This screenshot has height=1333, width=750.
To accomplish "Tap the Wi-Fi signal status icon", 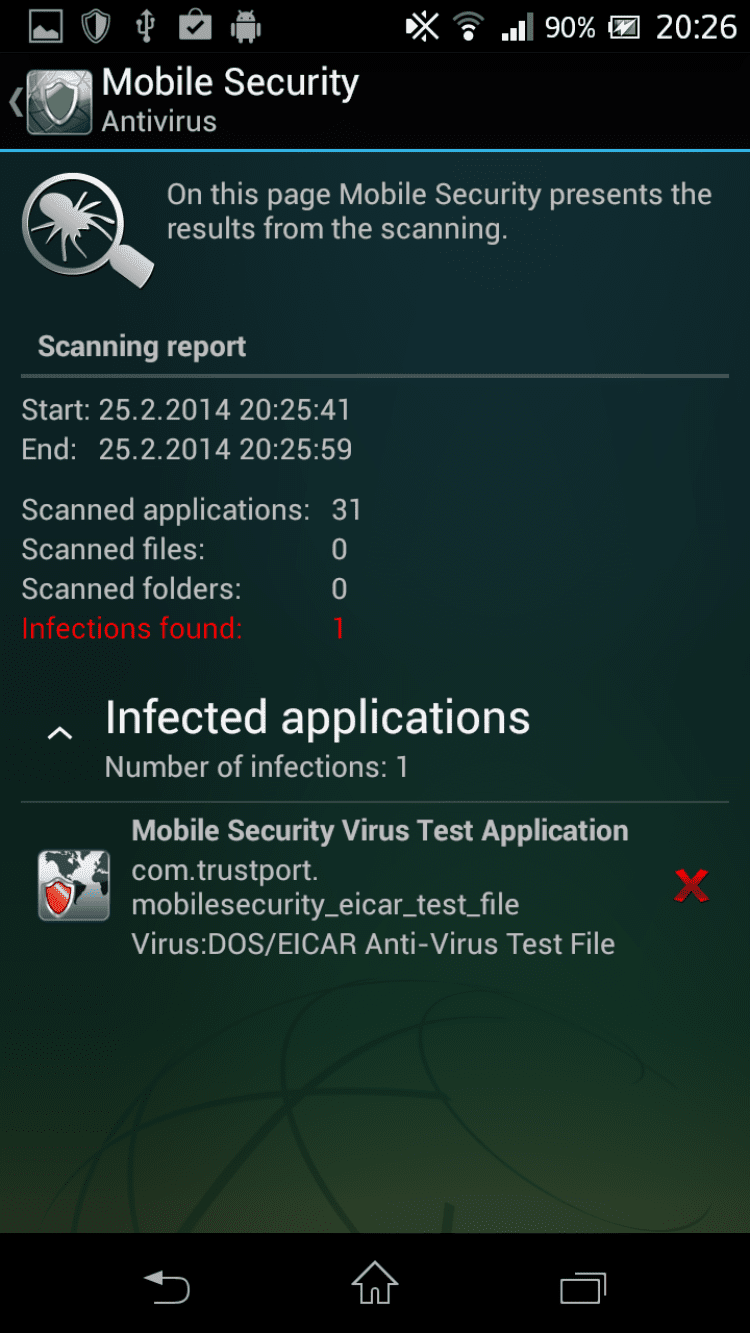I will [468, 27].
